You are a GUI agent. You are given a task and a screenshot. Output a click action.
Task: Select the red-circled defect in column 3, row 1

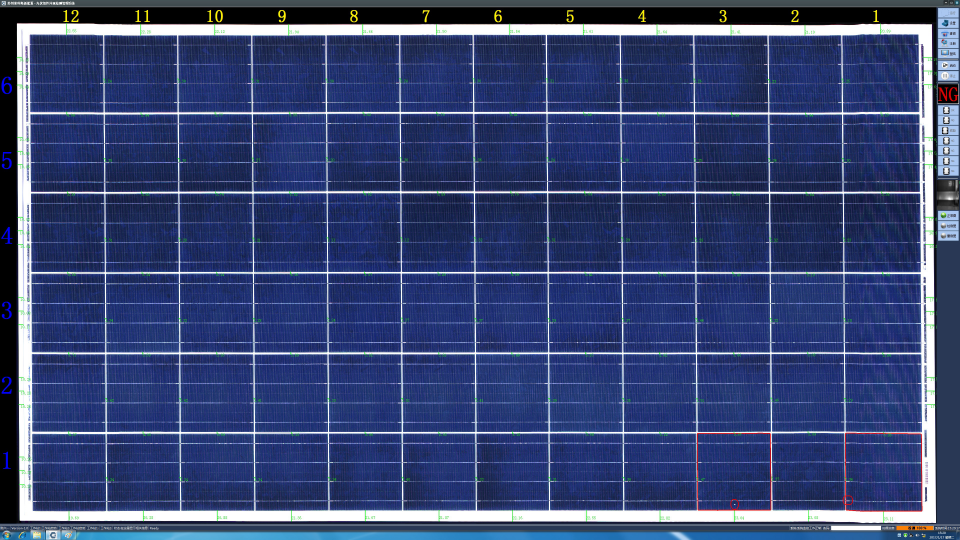coord(734,503)
